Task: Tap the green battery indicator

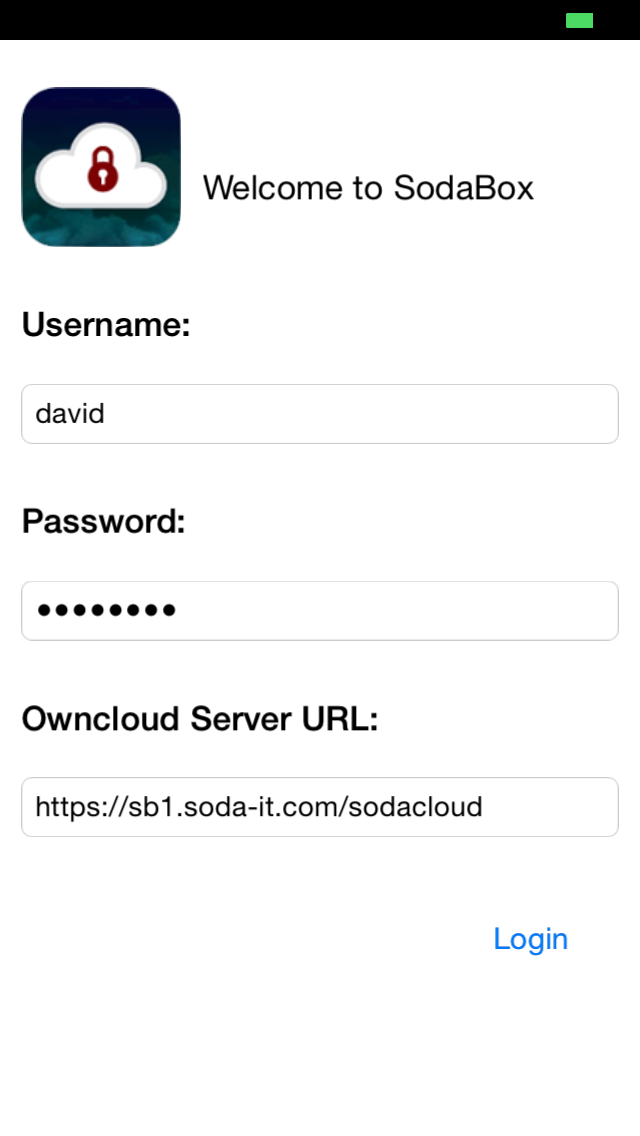Action: [579, 20]
